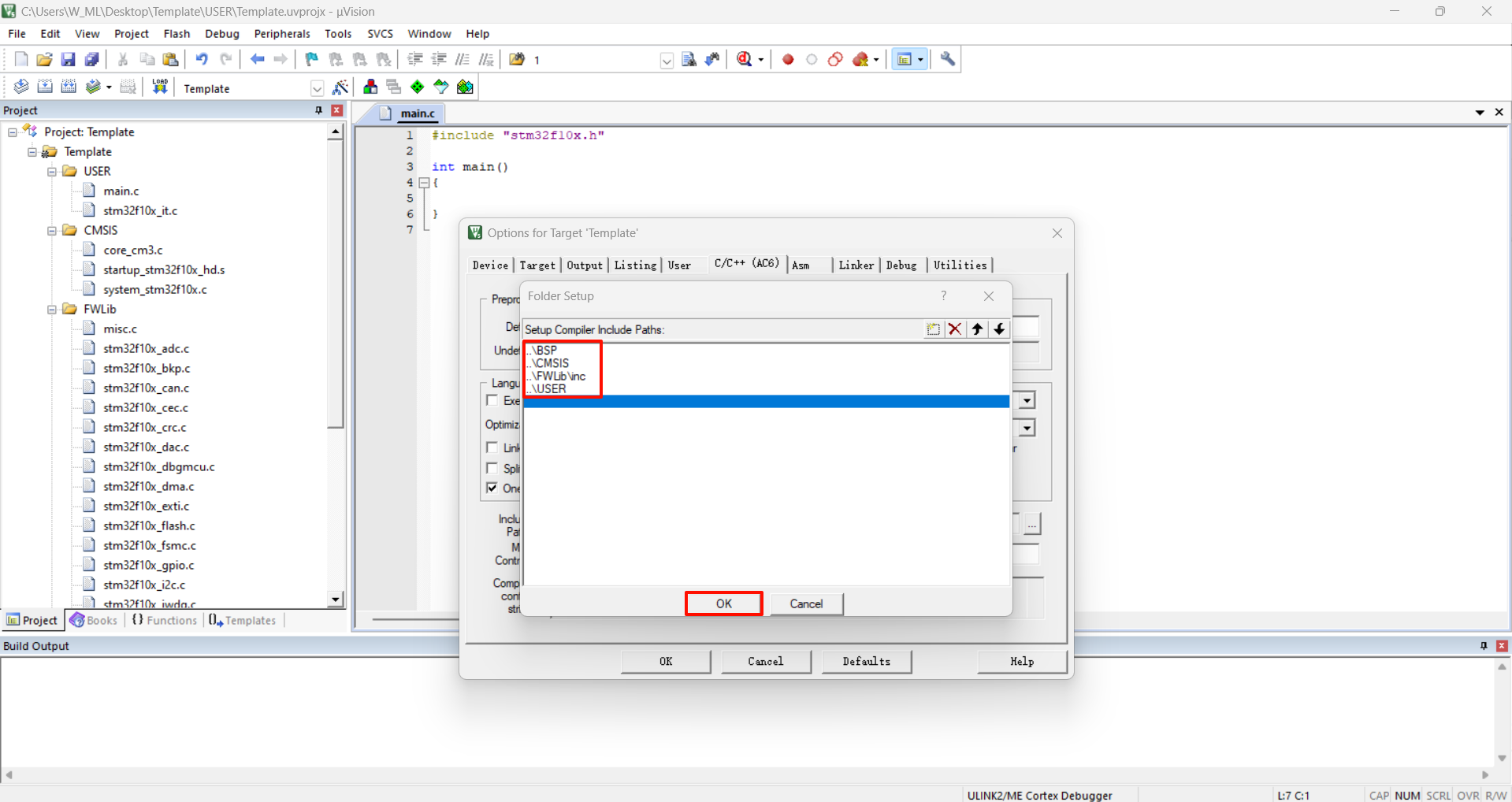Download to flash with the LOAD icon

click(160, 87)
